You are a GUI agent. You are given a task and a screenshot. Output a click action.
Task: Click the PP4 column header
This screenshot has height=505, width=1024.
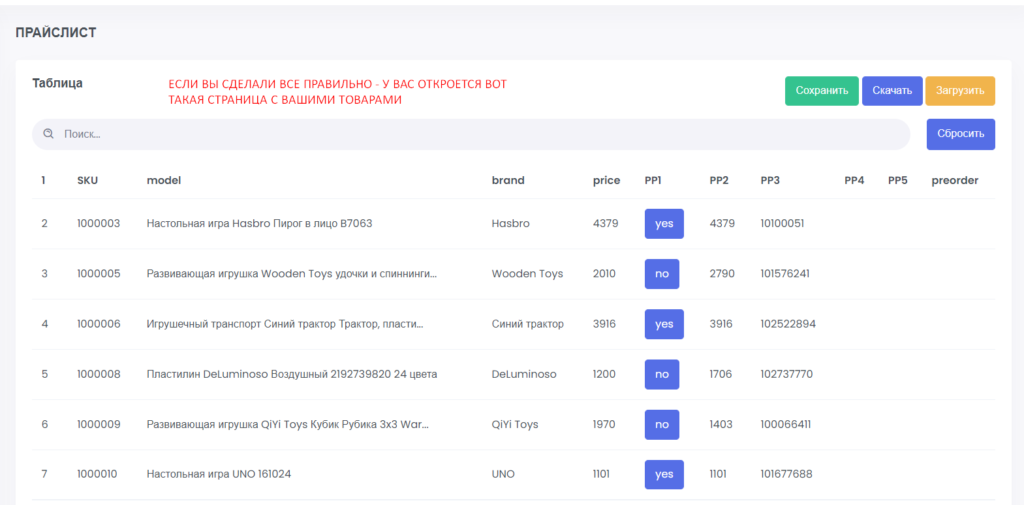854,181
